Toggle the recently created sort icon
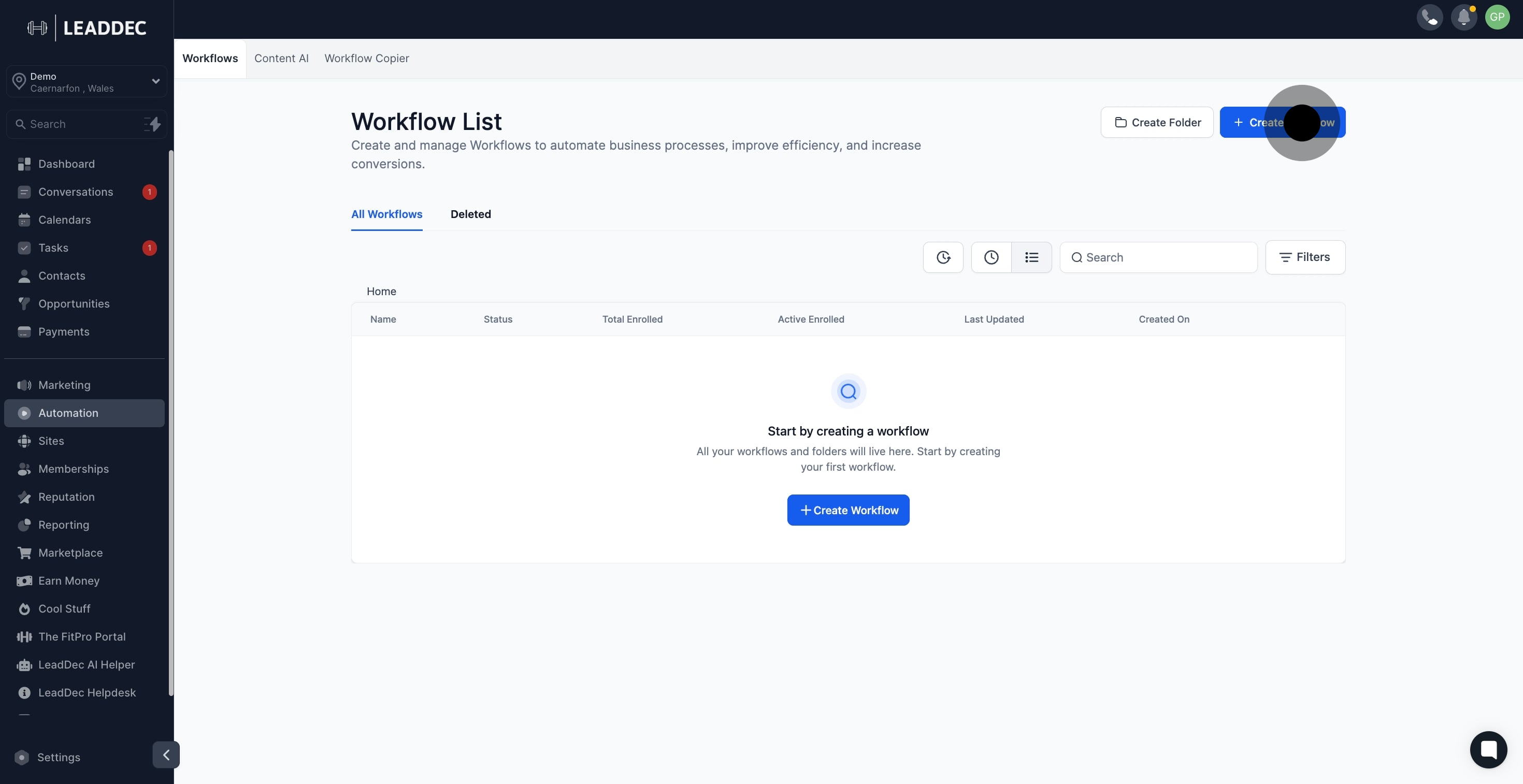Viewport: 1523px width, 784px height. pos(943,257)
